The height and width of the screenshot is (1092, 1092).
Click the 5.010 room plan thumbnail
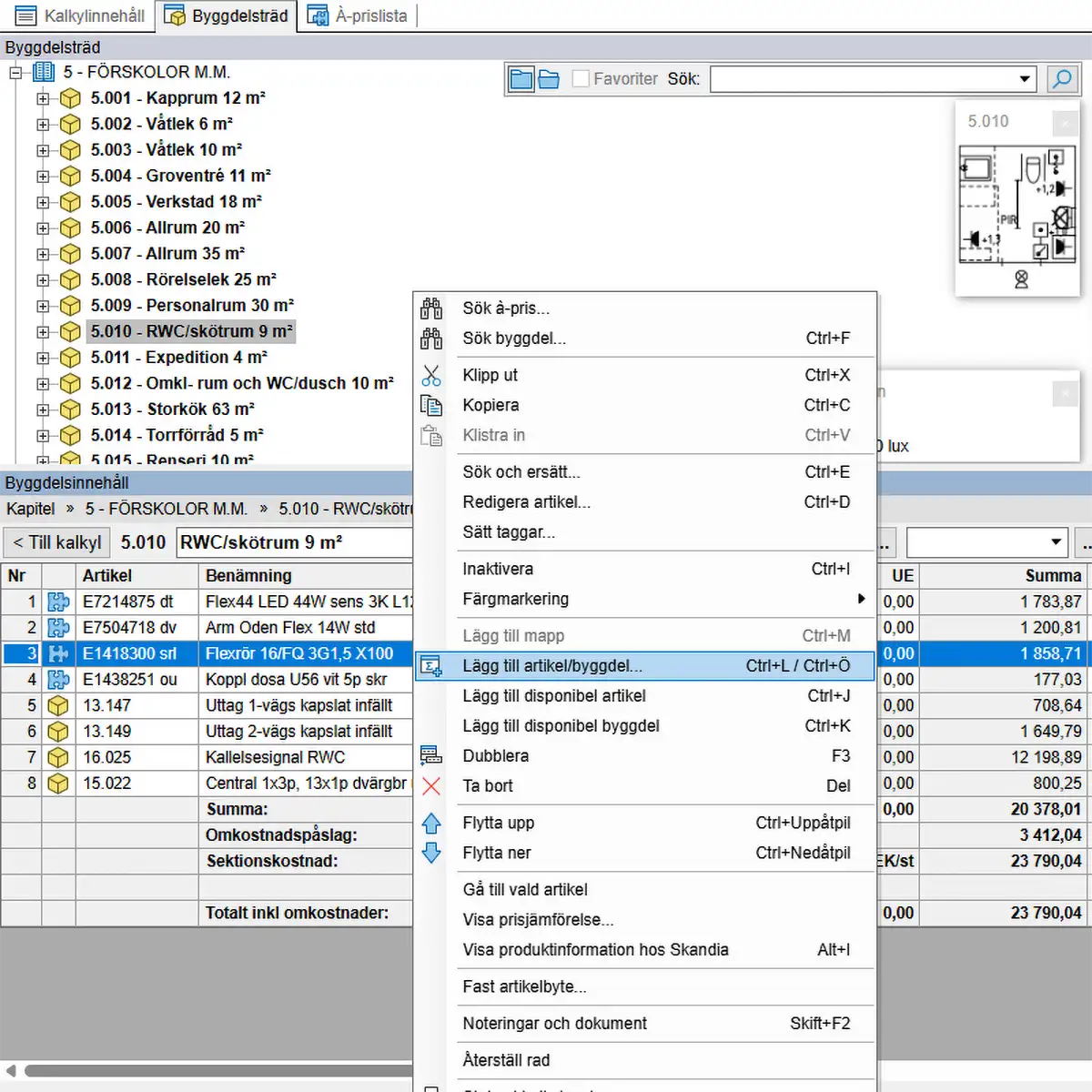tap(1018, 215)
